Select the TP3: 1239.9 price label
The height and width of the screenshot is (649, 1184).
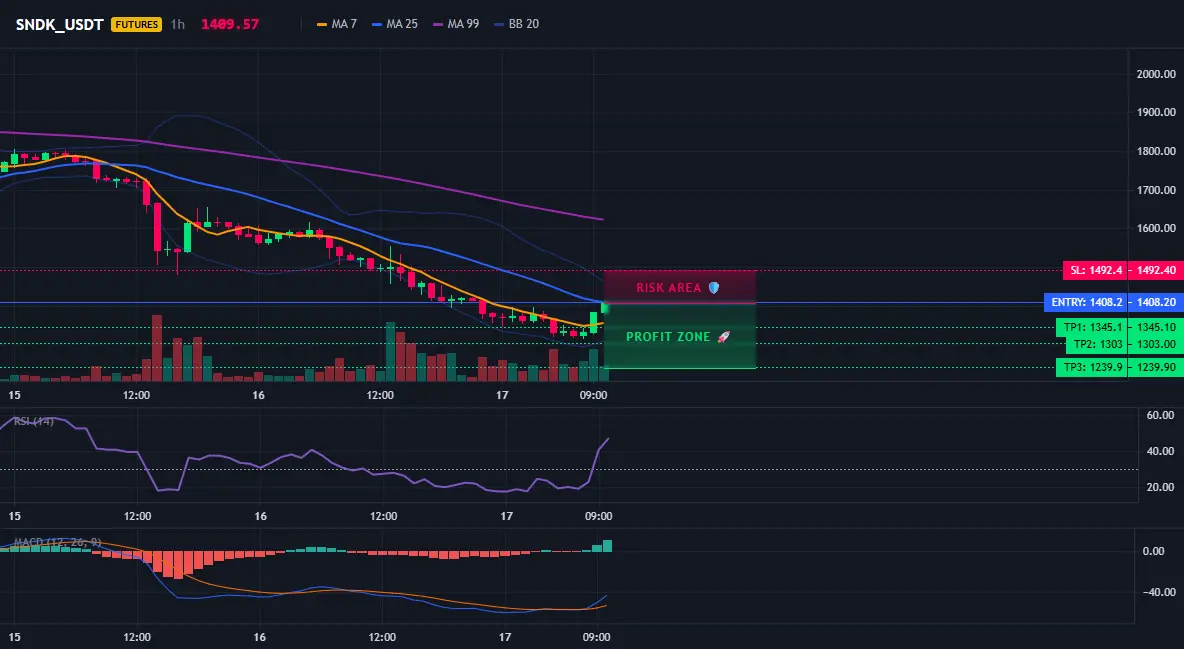point(1092,367)
